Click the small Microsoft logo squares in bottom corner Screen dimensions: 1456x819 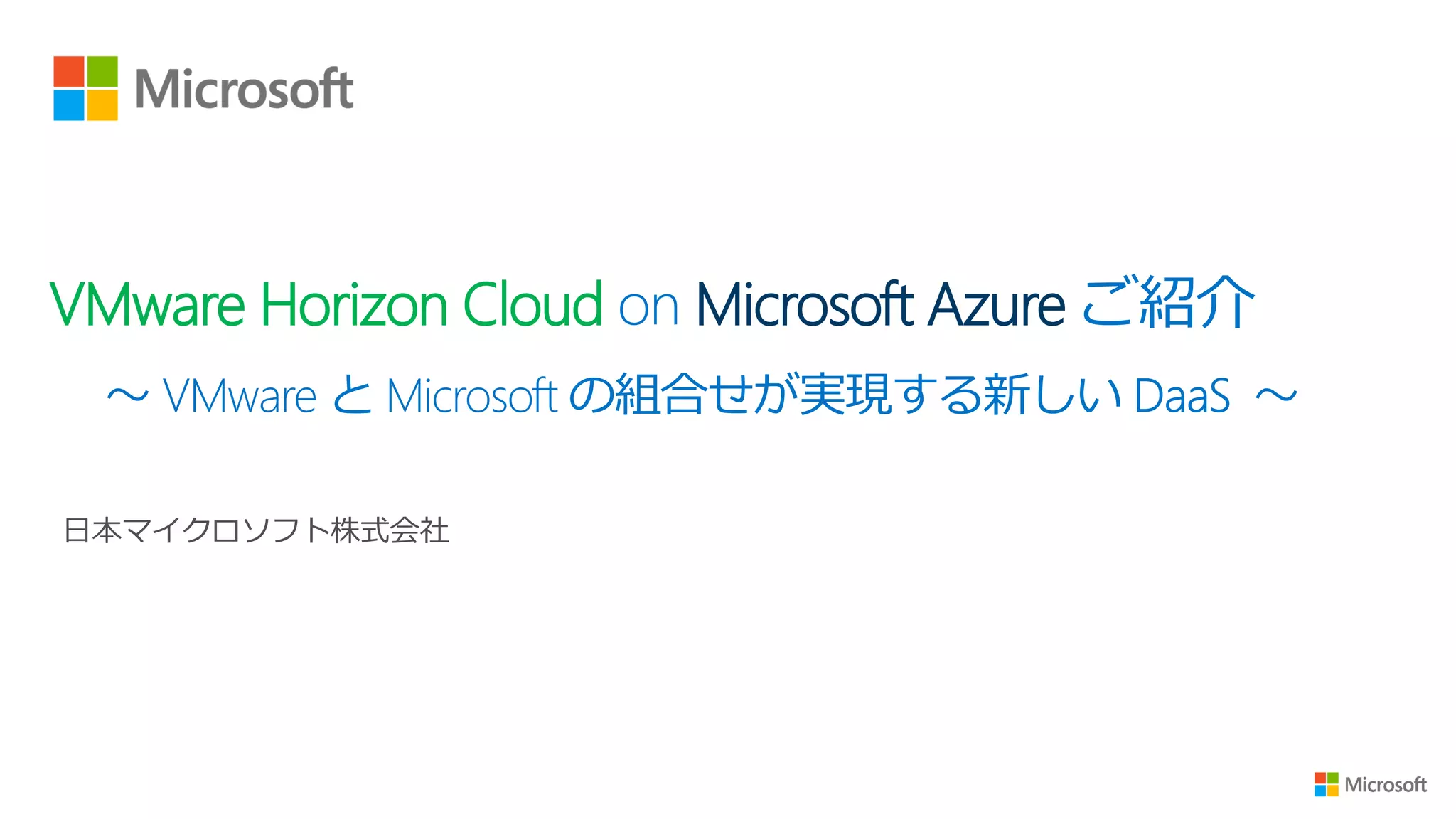pyautogui.click(x=1326, y=784)
